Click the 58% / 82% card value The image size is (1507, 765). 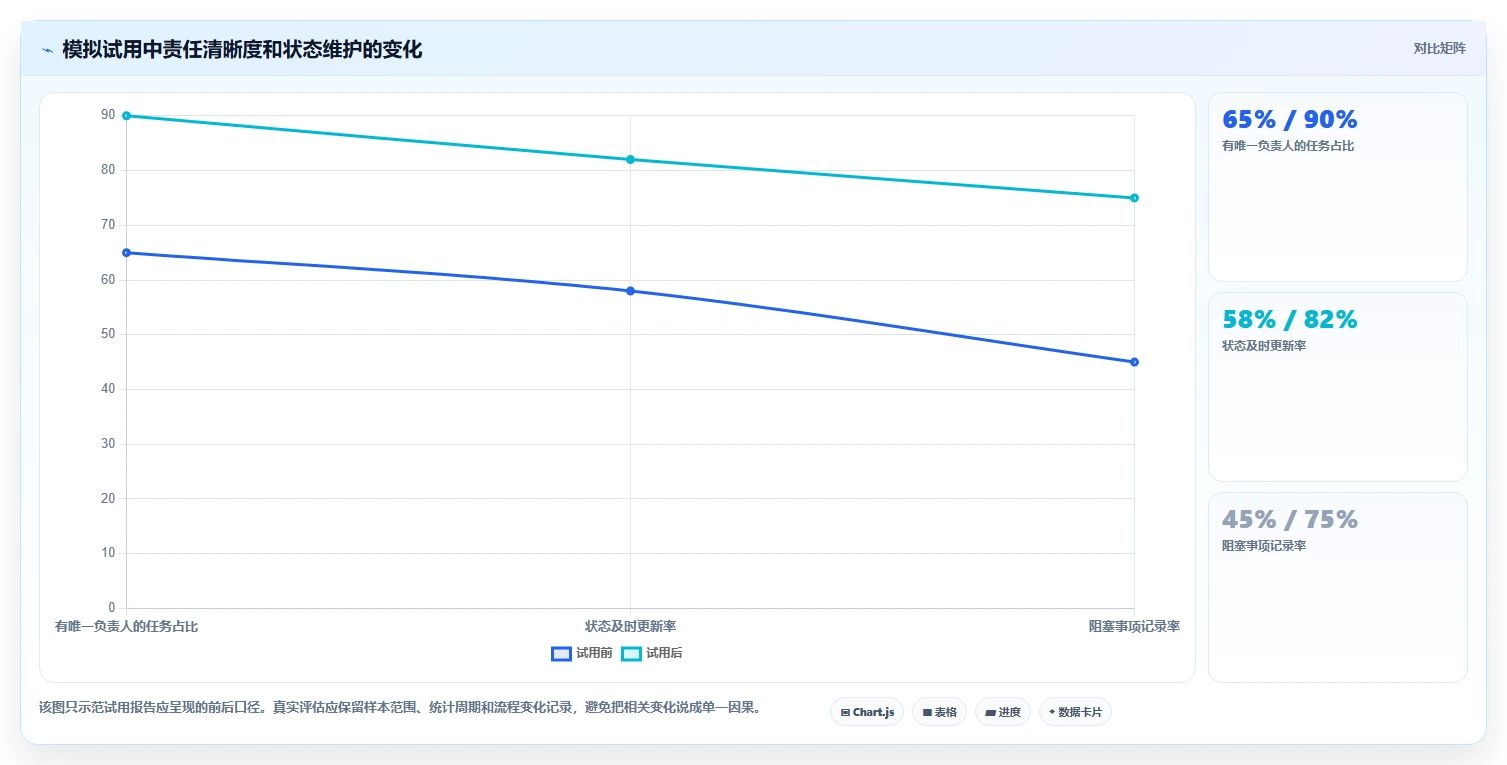pos(1290,320)
